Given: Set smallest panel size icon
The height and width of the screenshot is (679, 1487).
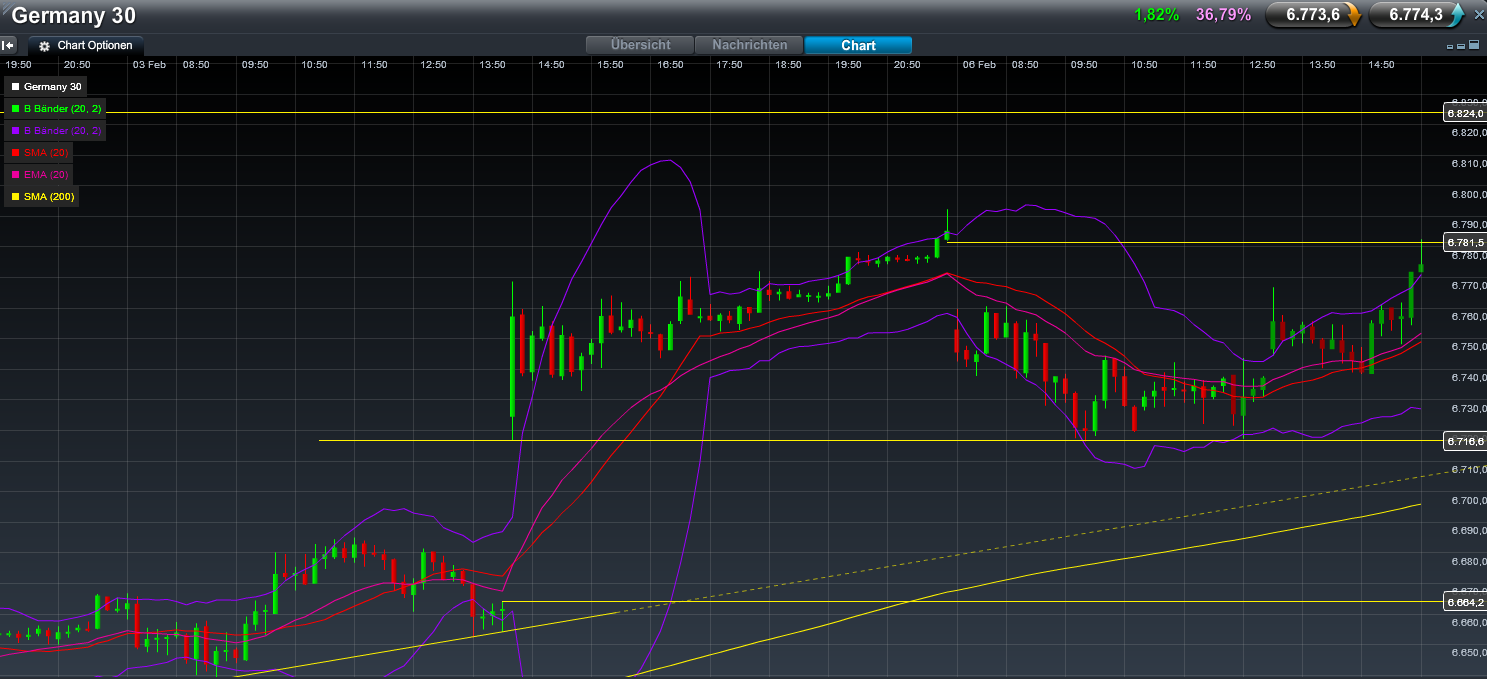Looking at the screenshot, I should point(1451,46).
